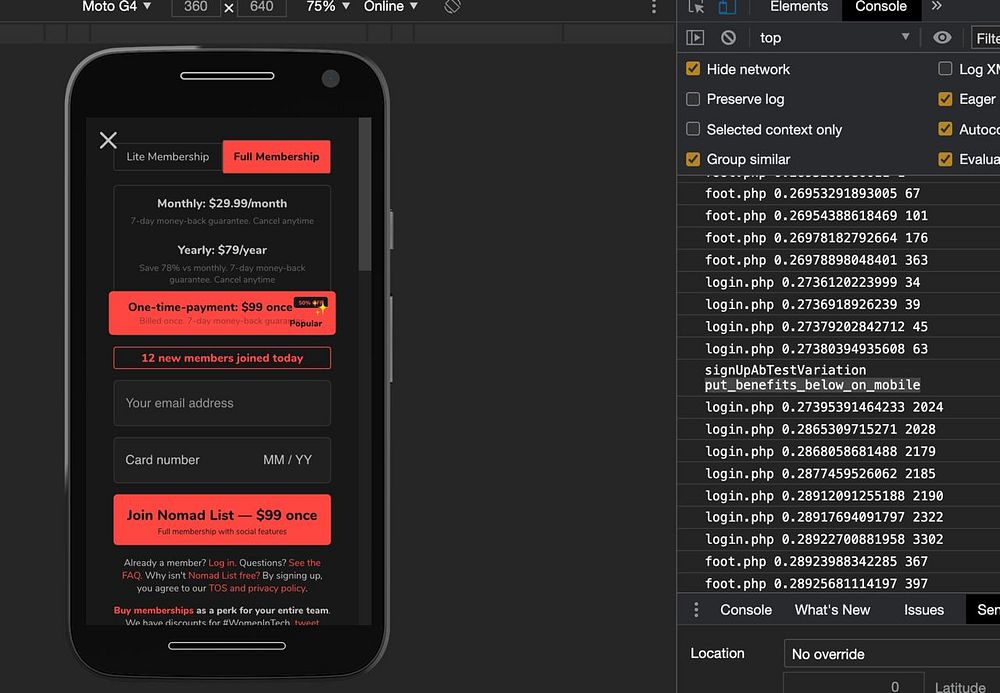Click the signUpAbTestVariation log entry
Viewport: 1000px width, 693px height.
(x=785, y=370)
